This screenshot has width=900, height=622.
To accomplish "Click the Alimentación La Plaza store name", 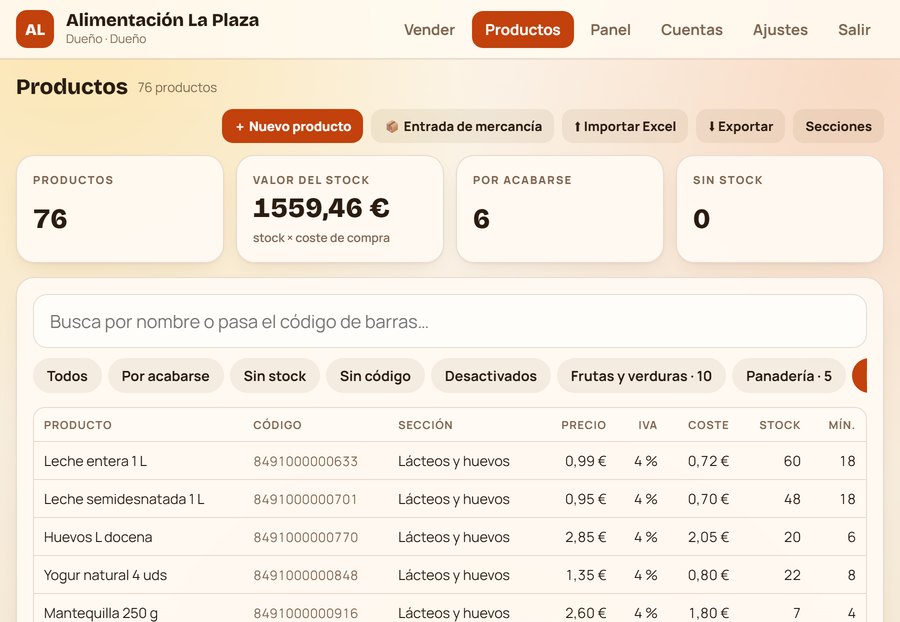I will tap(162, 20).
